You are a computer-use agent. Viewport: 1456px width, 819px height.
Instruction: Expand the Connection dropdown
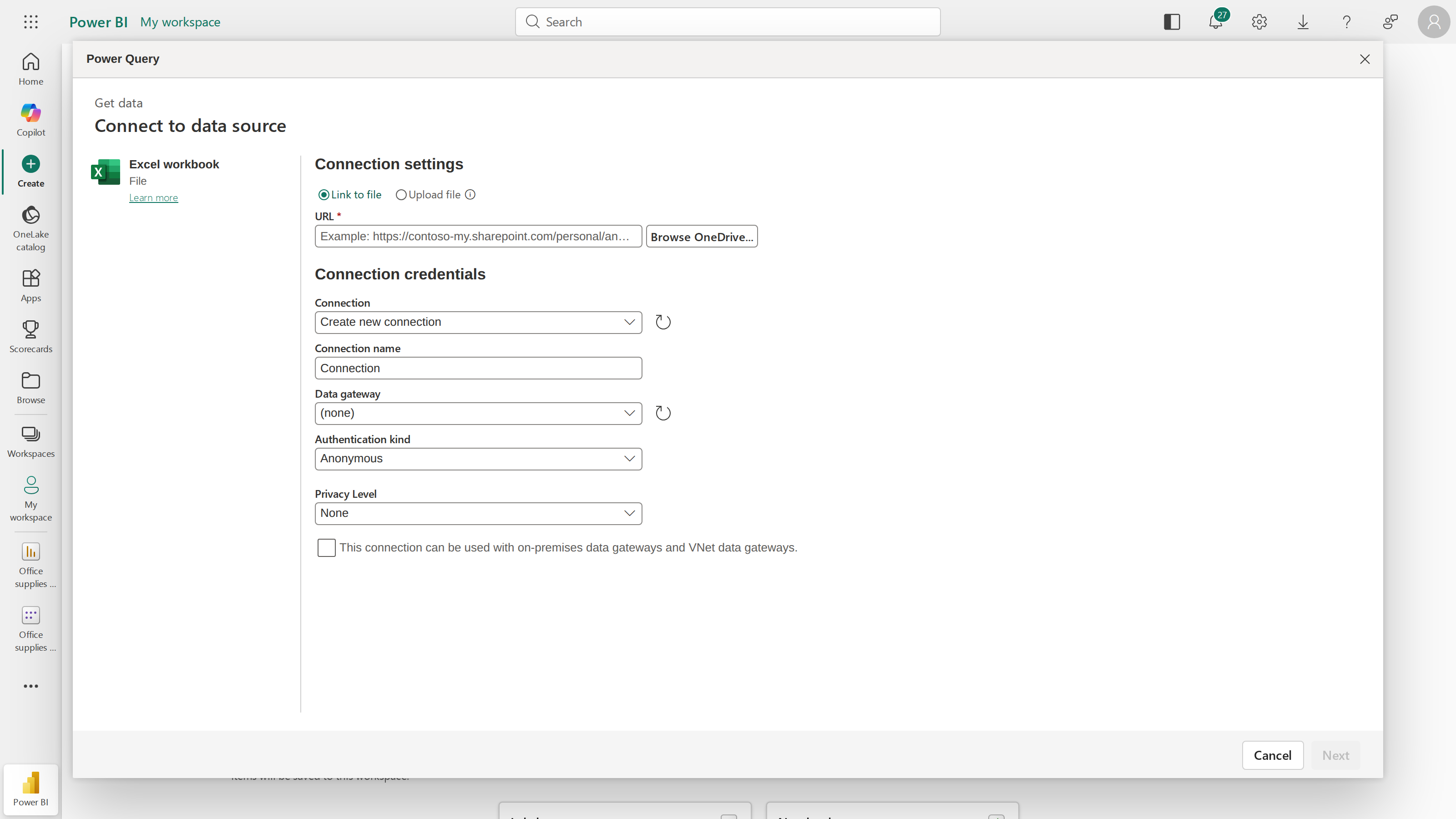[478, 322]
